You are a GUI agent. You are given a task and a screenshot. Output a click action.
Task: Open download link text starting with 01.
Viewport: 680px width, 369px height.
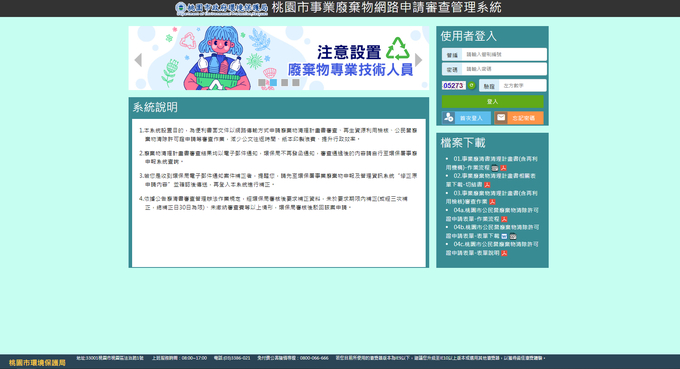point(492,163)
